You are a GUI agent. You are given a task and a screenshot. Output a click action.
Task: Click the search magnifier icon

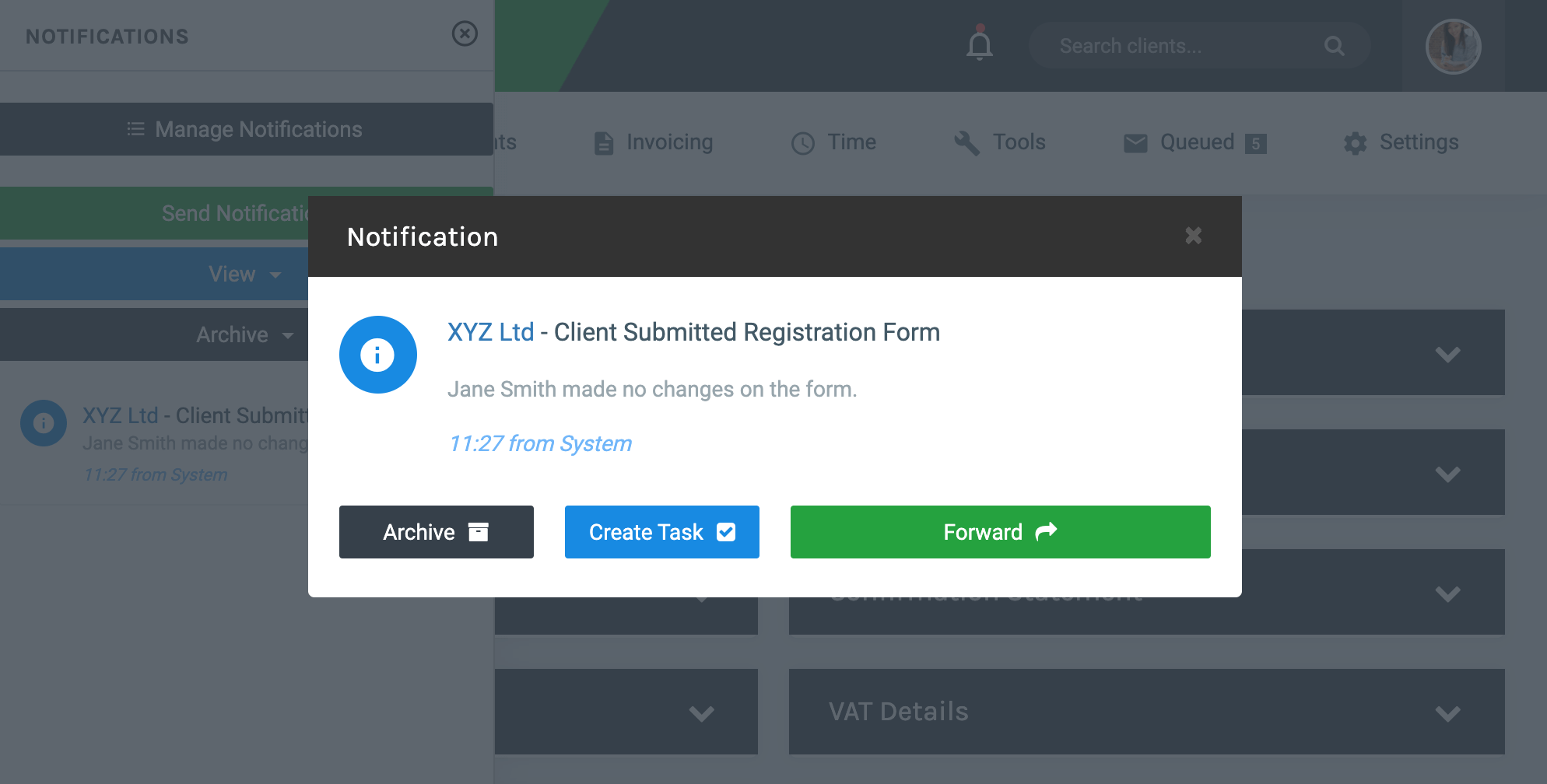point(1335,46)
